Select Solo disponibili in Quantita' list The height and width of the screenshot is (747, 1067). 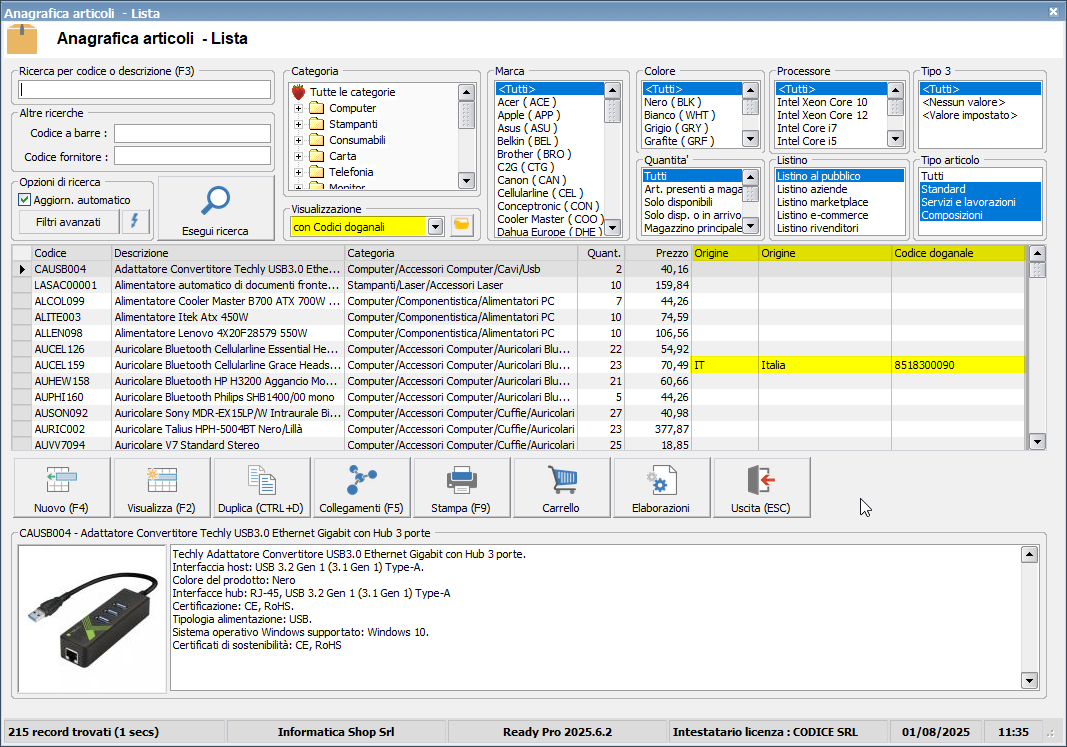coord(680,202)
